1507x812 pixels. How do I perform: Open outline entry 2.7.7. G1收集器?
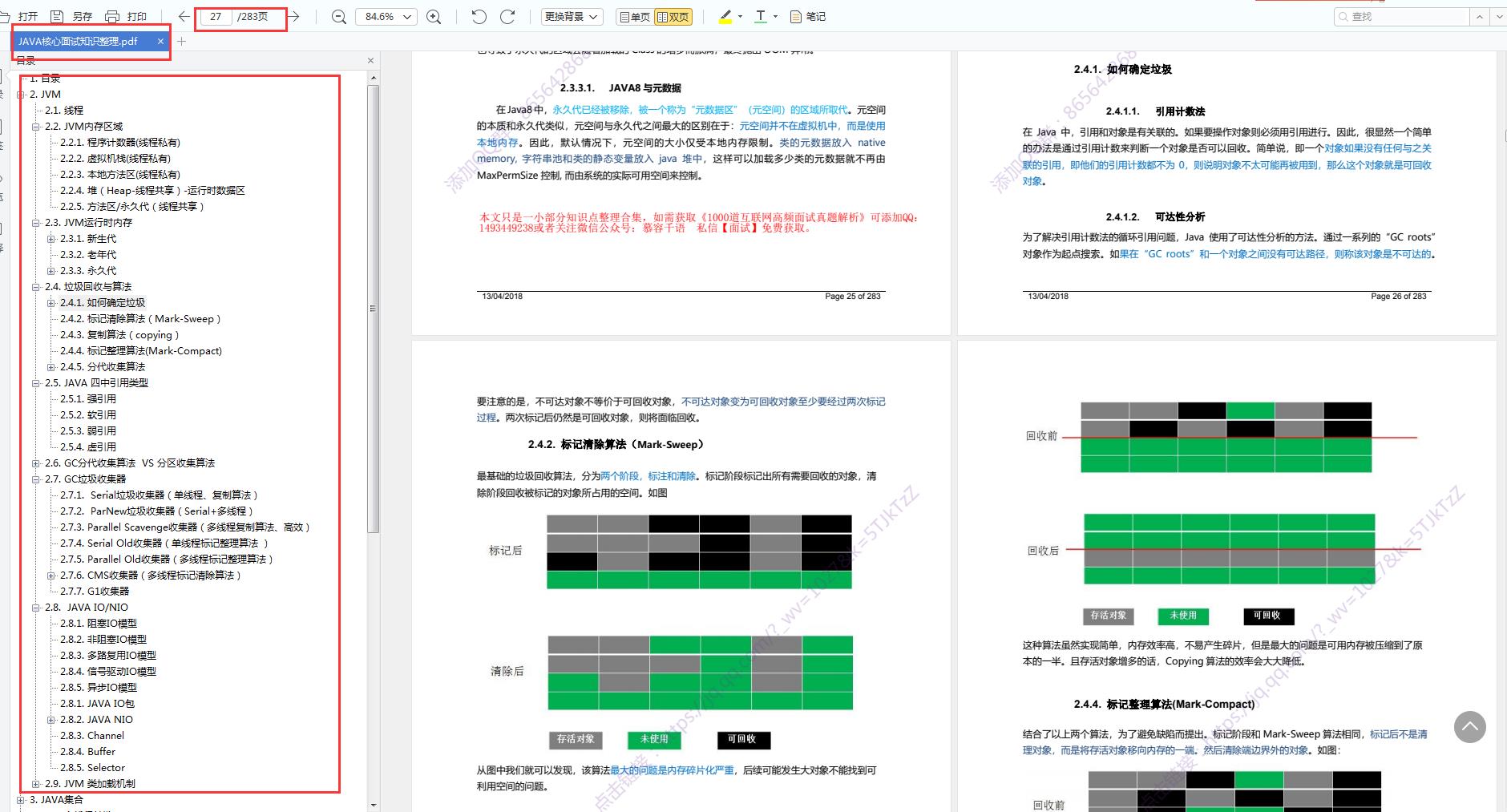pyautogui.click(x=95, y=592)
